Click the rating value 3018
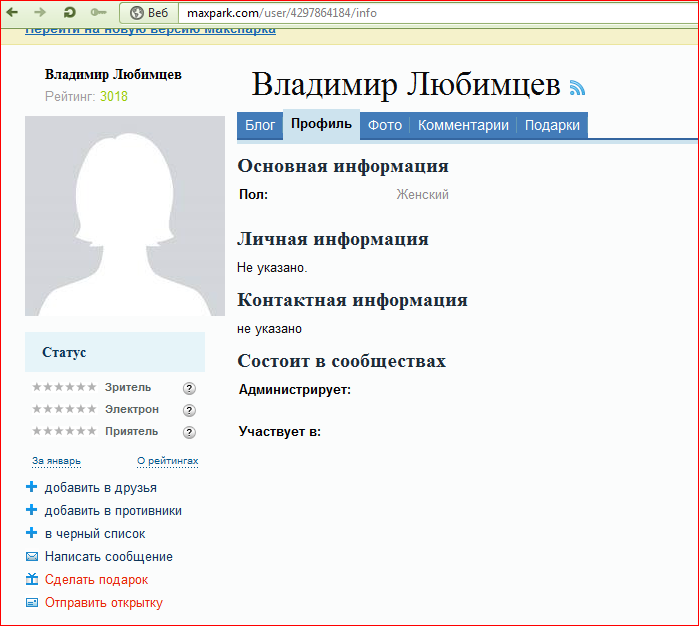This screenshot has width=699, height=626. tap(114, 96)
